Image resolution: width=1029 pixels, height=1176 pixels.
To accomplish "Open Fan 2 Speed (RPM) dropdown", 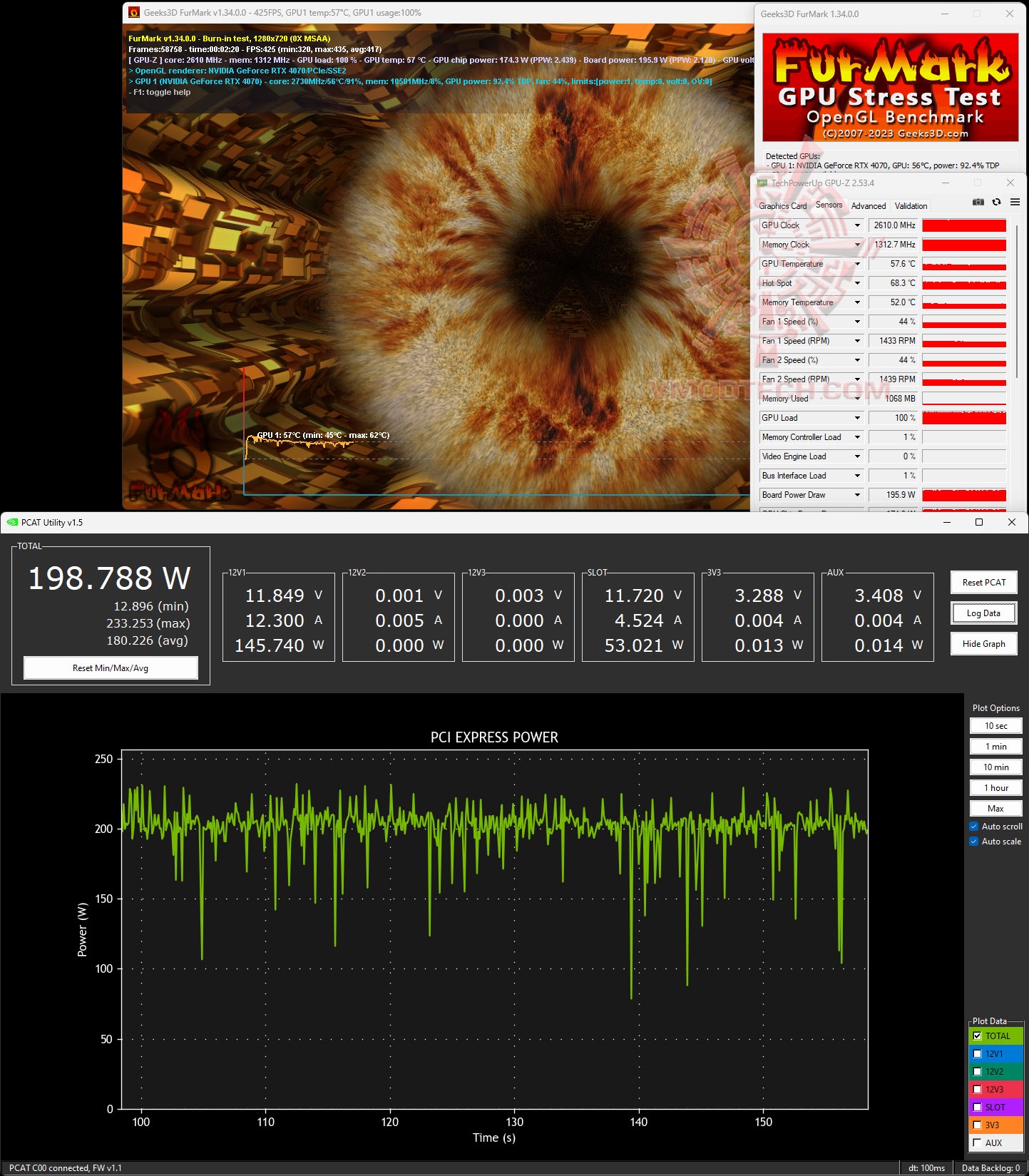I will (857, 379).
